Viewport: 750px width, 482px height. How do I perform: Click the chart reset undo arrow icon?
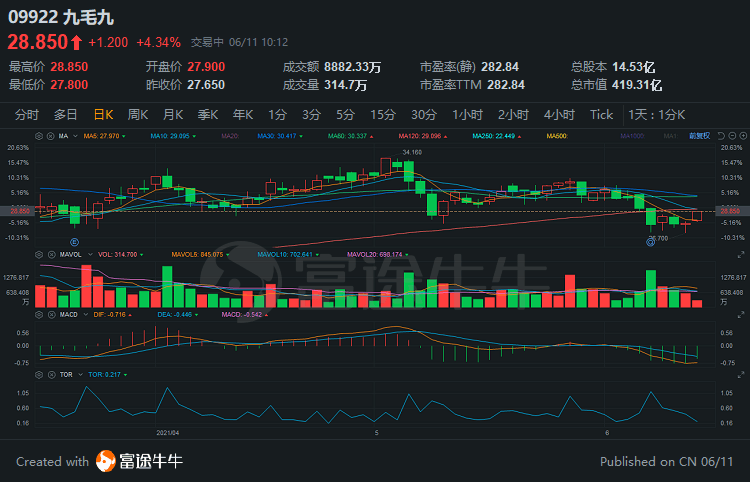click(721, 136)
